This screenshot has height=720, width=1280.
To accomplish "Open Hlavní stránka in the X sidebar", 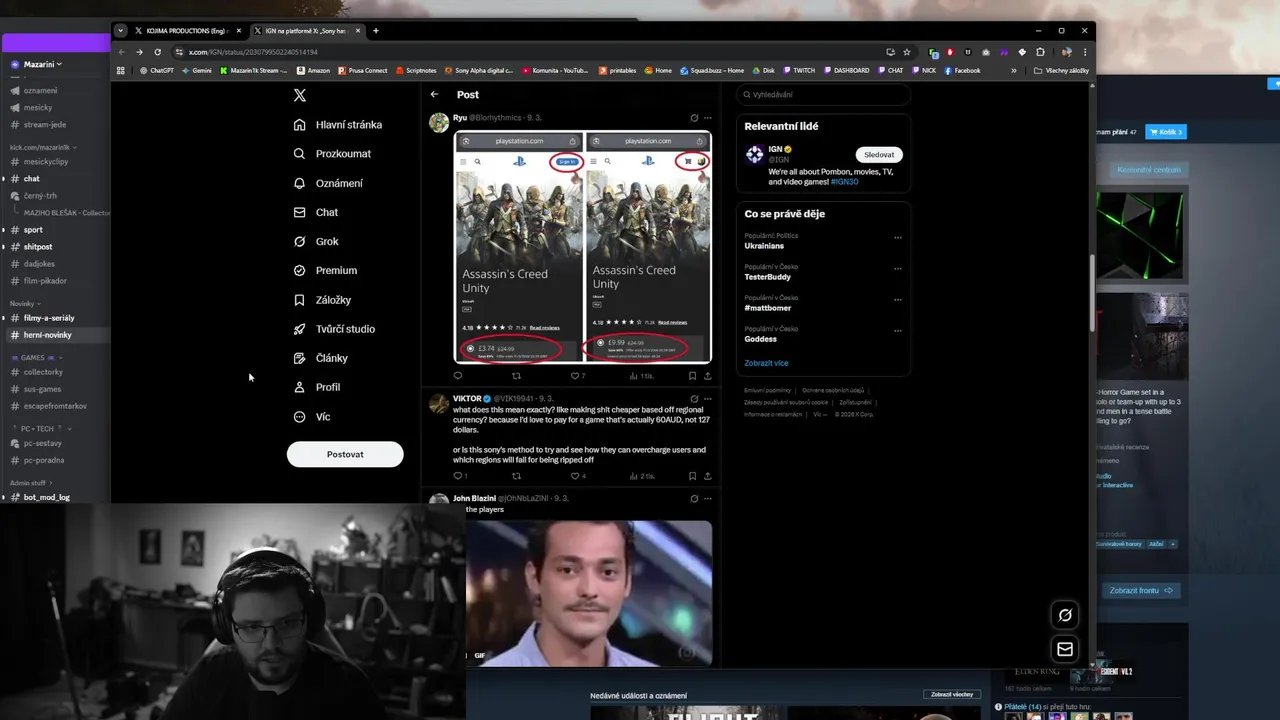I will (x=338, y=125).
